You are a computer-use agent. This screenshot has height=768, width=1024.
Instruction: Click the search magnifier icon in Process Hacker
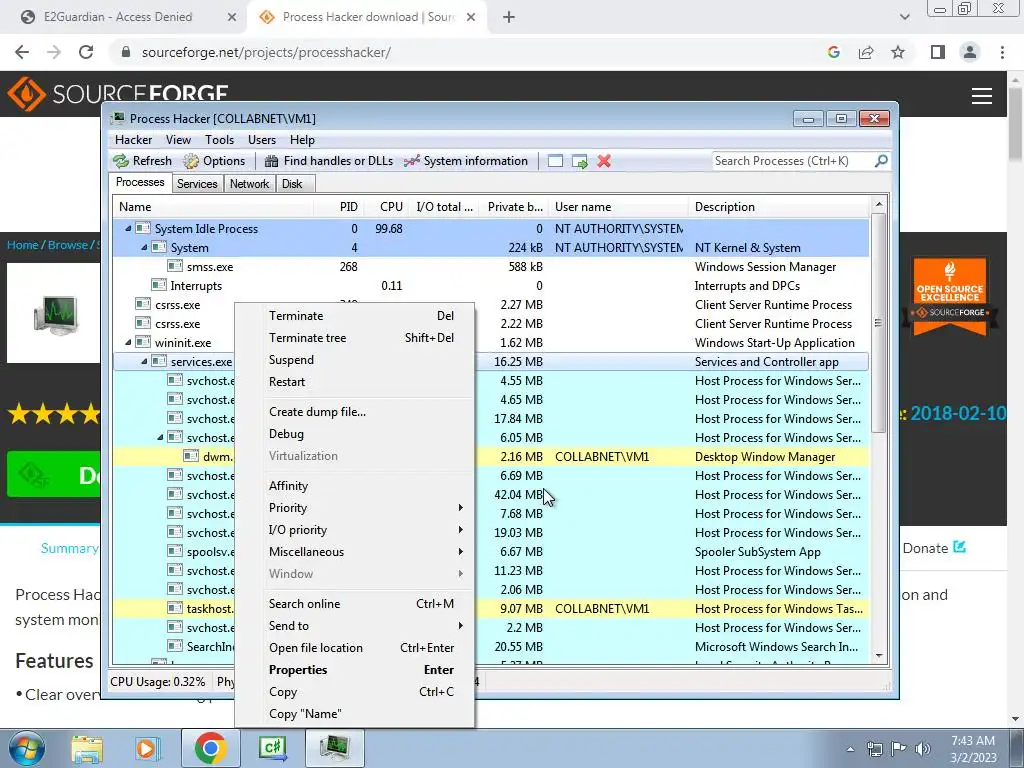tap(881, 160)
